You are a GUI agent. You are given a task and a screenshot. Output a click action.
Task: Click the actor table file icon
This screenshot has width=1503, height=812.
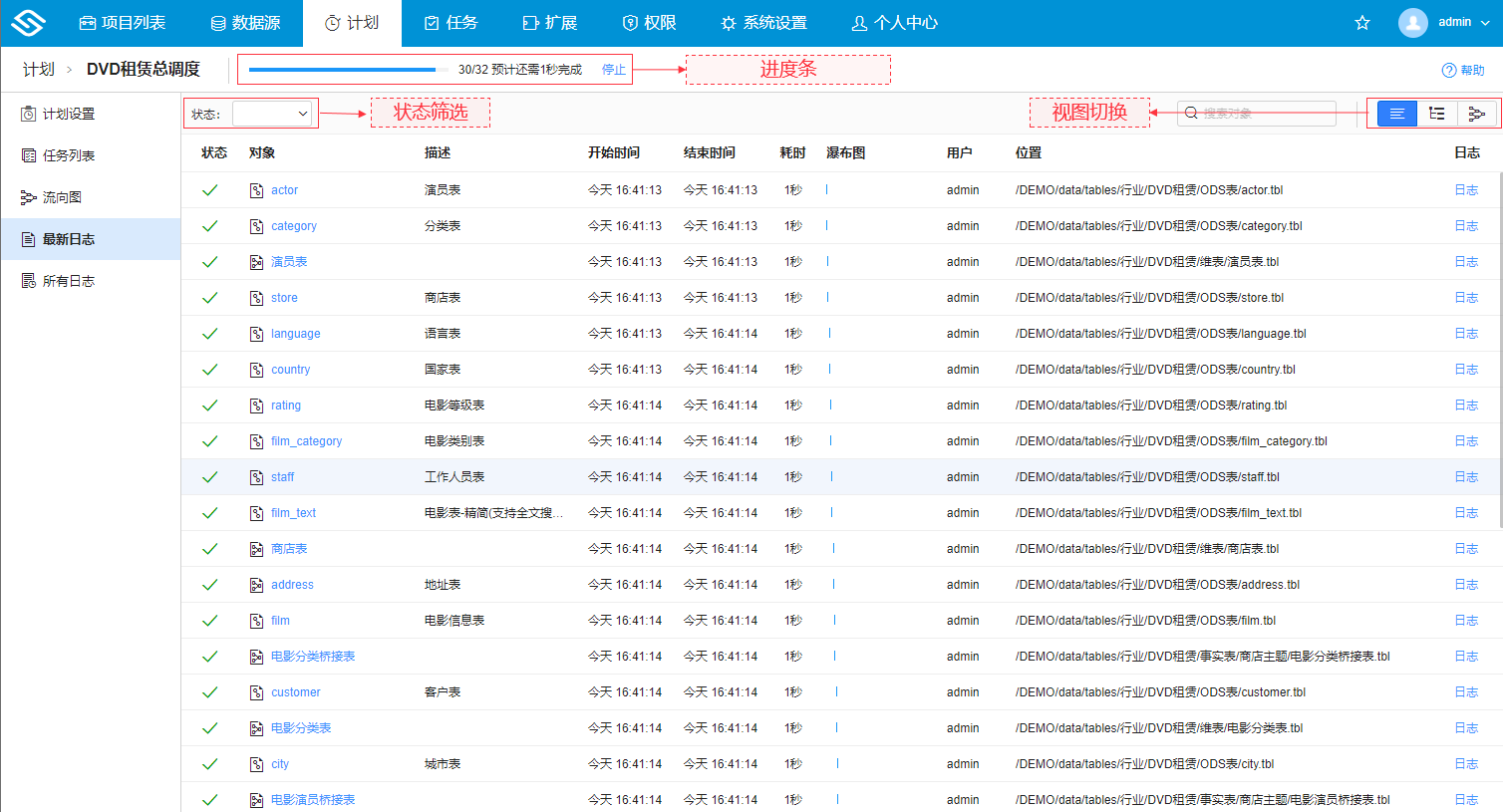(x=256, y=190)
